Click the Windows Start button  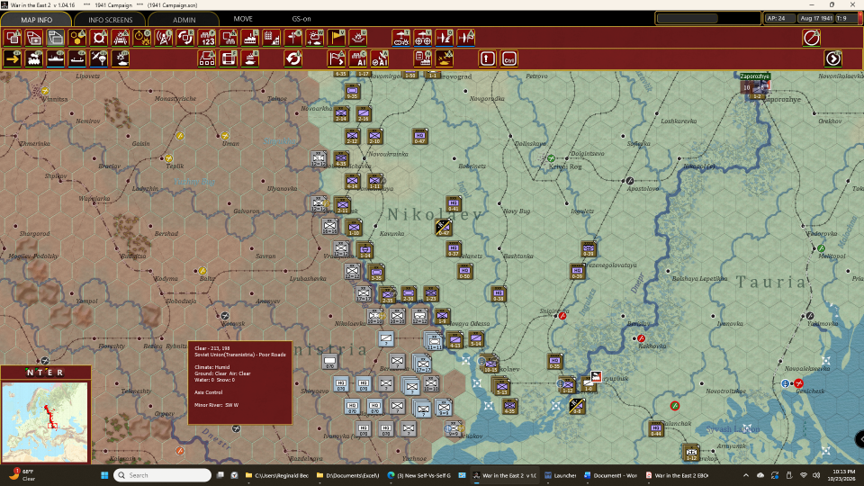(104, 475)
